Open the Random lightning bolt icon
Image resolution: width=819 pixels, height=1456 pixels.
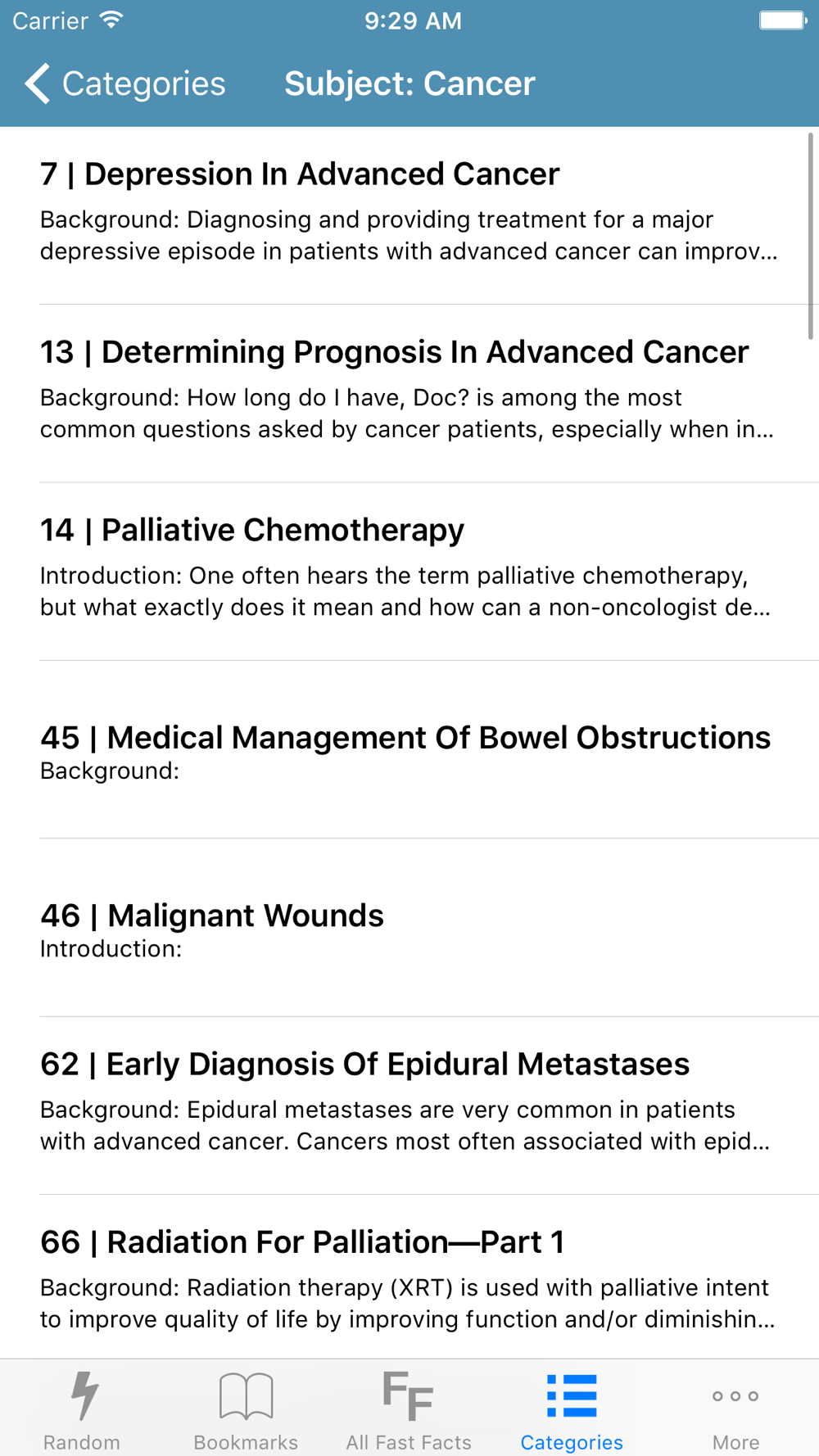tap(84, 1395)
